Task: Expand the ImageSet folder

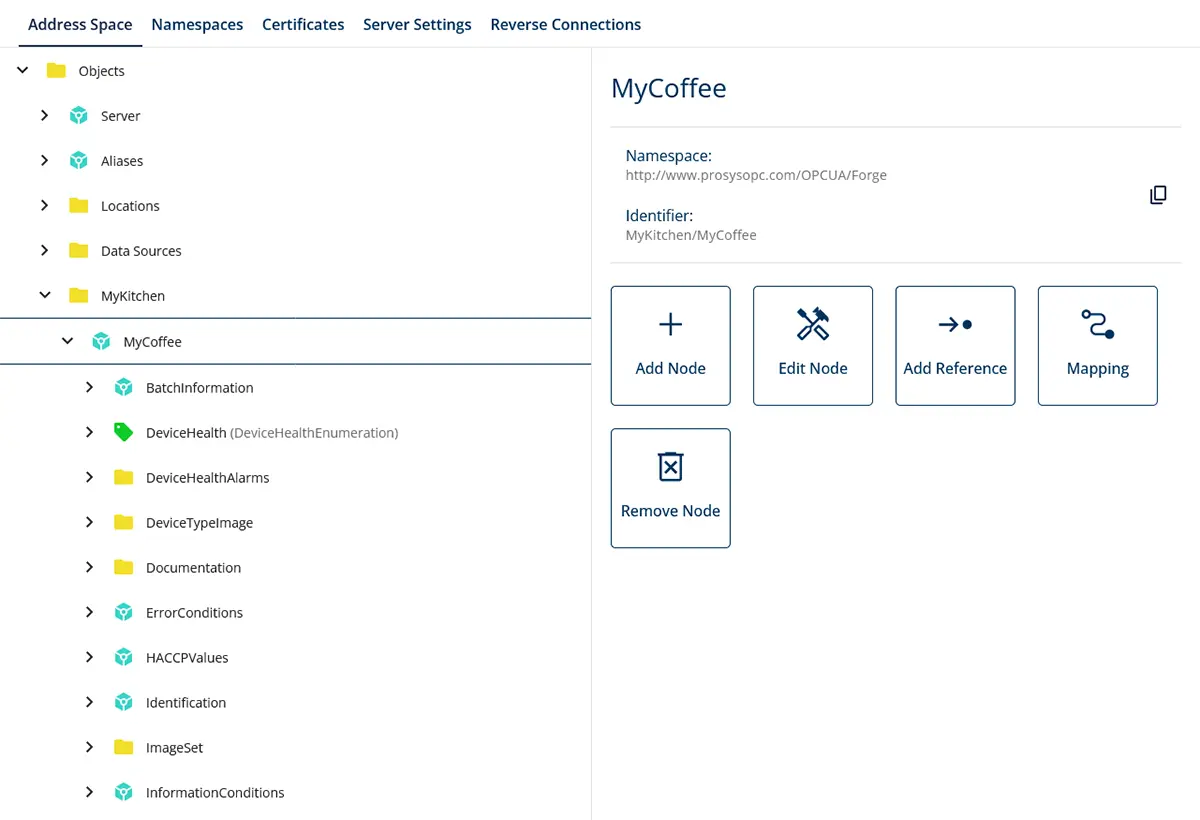Action: [89, 748]
